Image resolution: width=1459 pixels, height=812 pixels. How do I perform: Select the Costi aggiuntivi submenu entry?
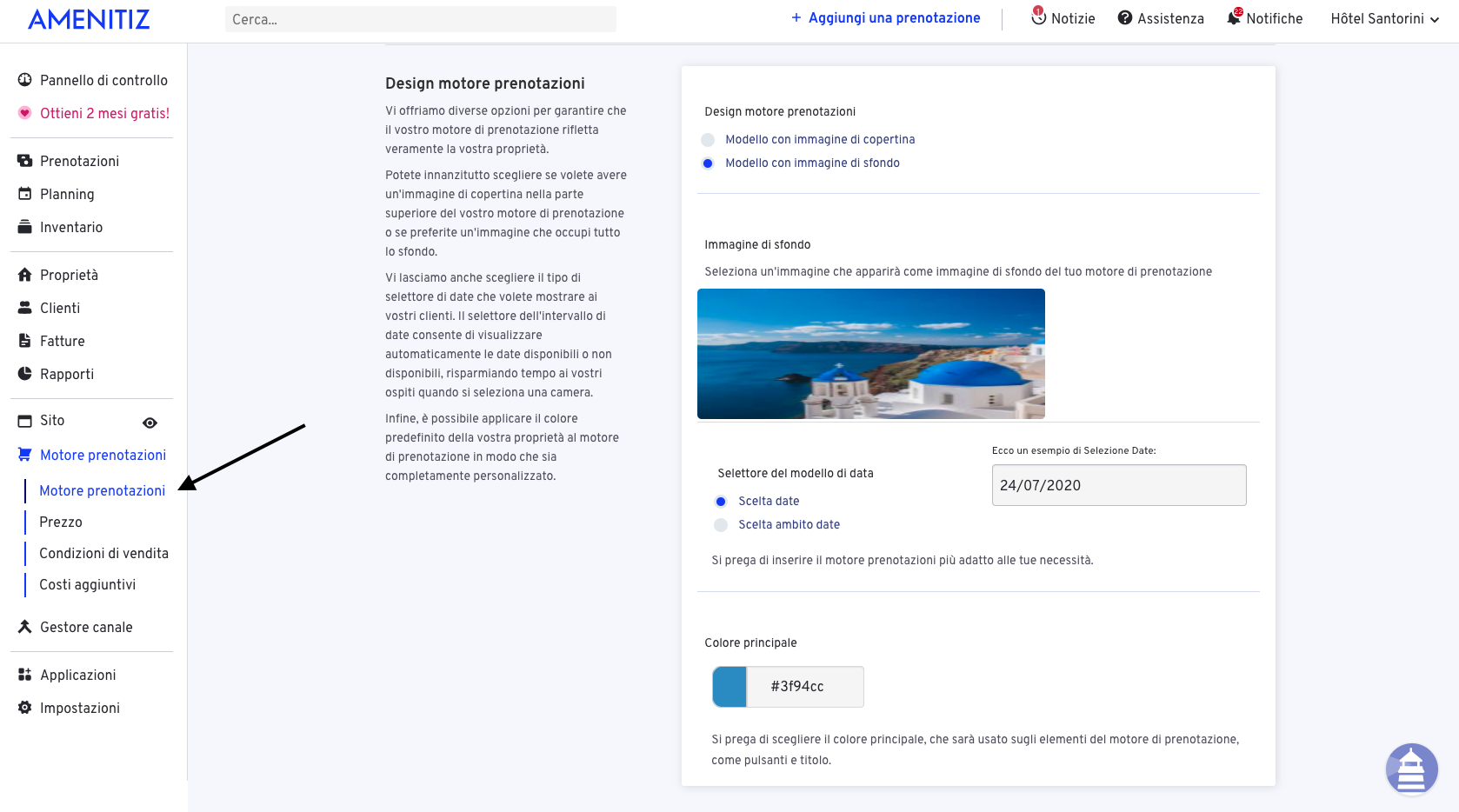point(87,584)
